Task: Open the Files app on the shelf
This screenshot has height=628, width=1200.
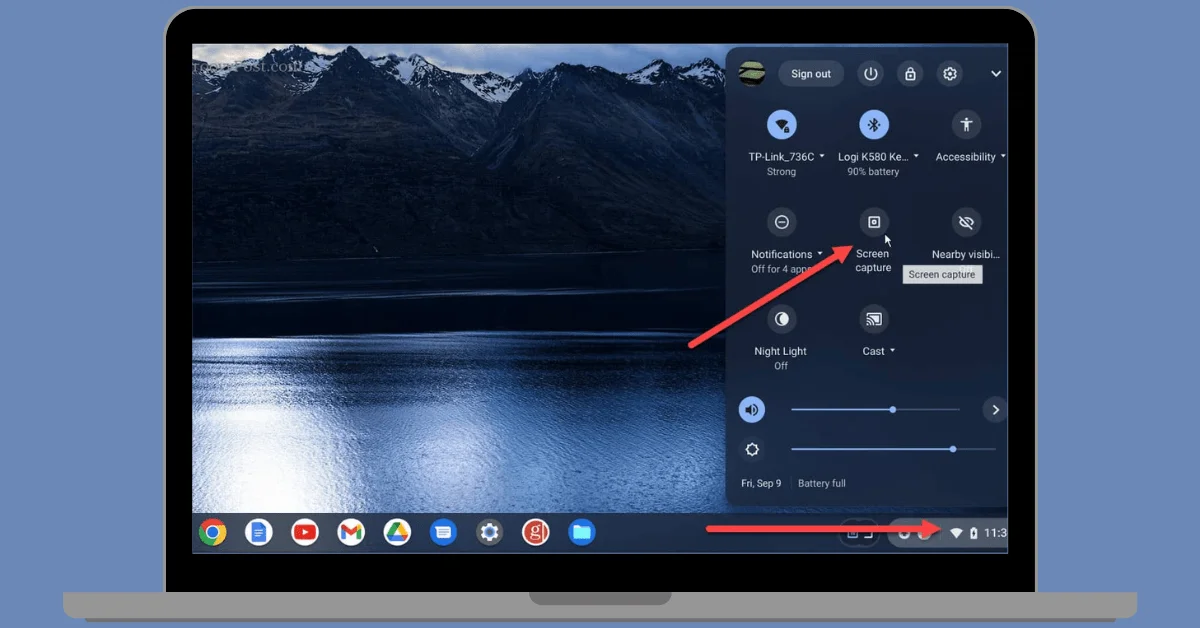Action: tap(581, 533)
